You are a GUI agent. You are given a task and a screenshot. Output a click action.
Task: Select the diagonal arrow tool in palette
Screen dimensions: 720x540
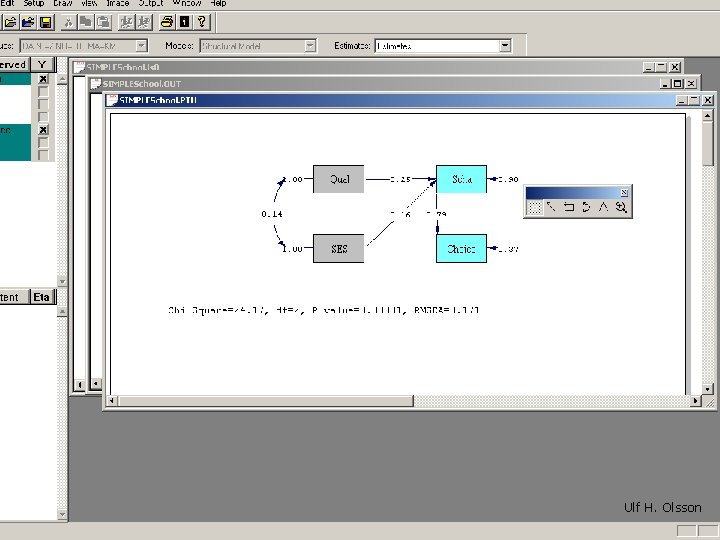pyautogui.click(x=551, y=207)
